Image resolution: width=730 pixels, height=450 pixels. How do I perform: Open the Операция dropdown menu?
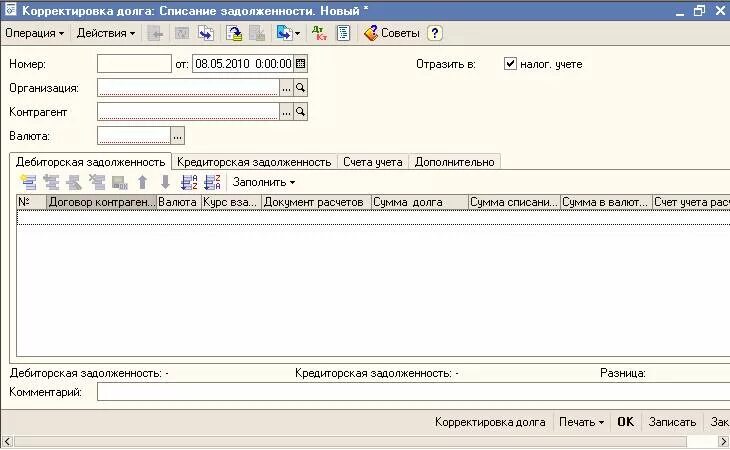point(34,33)
